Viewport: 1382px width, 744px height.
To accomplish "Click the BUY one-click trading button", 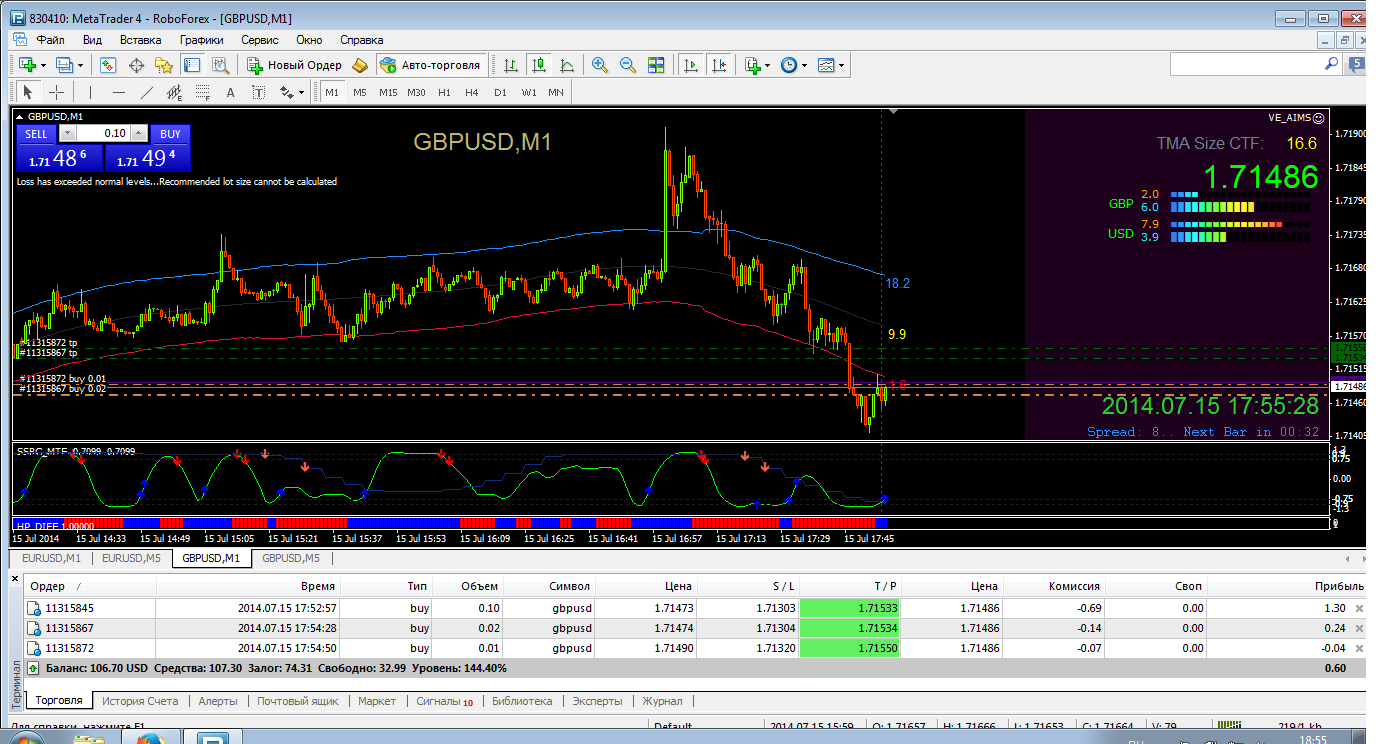I will 170,134.
